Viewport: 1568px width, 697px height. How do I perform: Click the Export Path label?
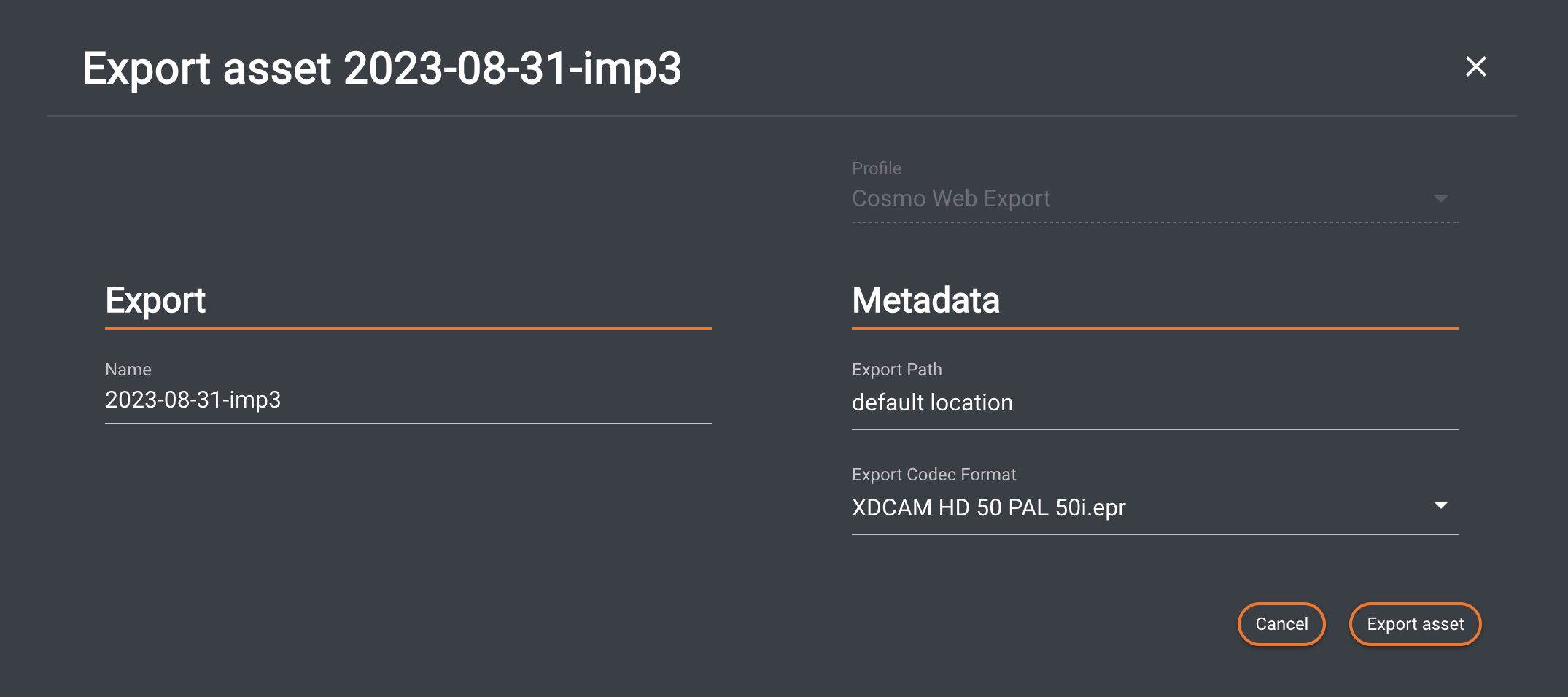(896, 370)
